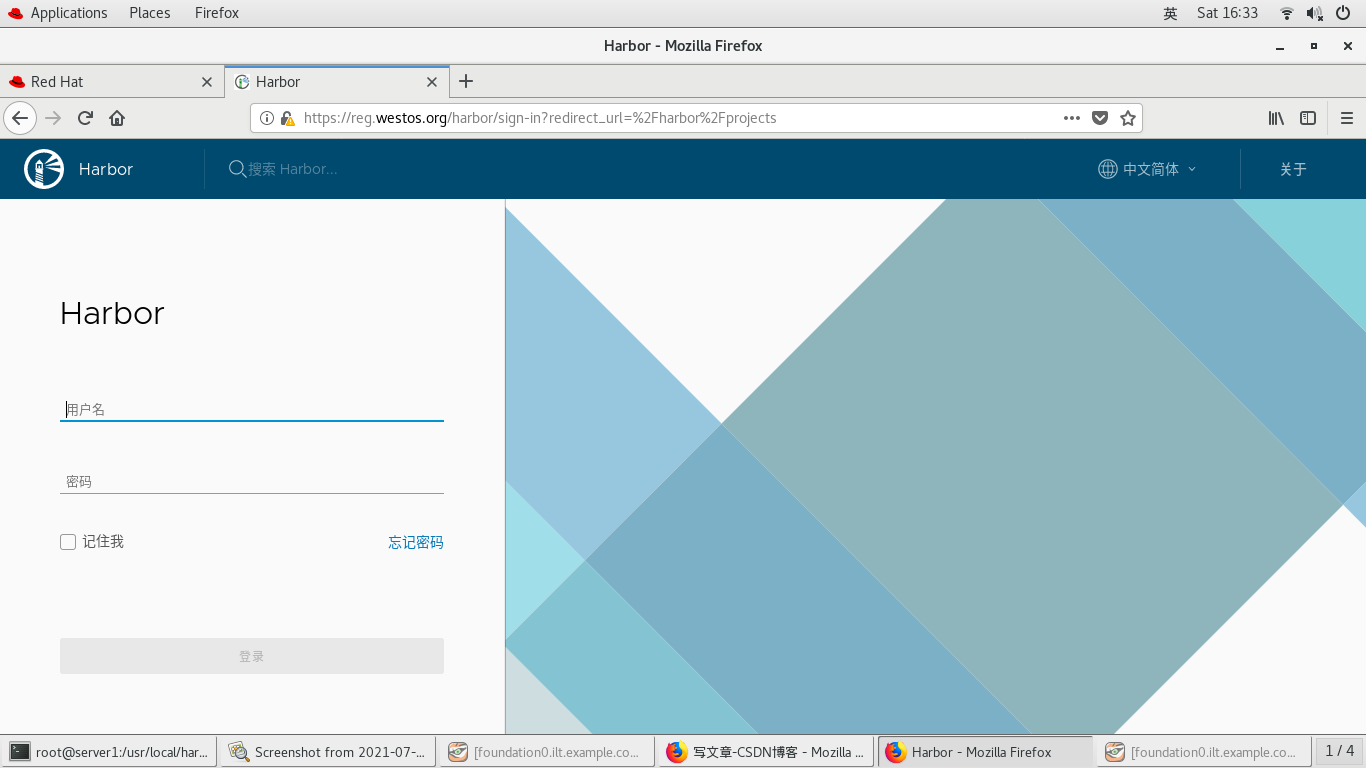Click the 用户名 username field
The image size is (1366, 768).
[x=252, y=409]
